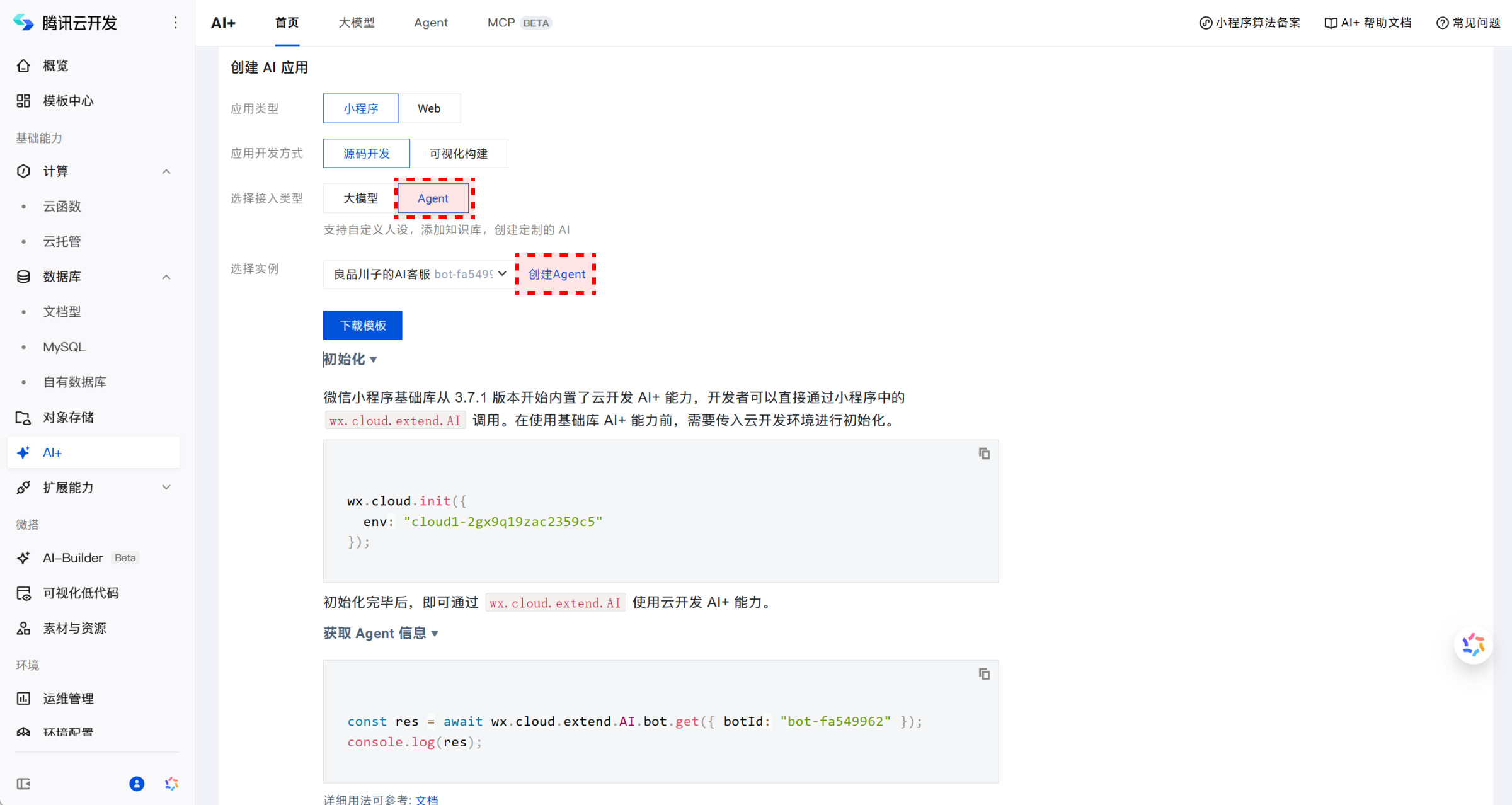Click the 计算 hexagon icon
This screenshot has height=805, width=1512.
point(23,171)
